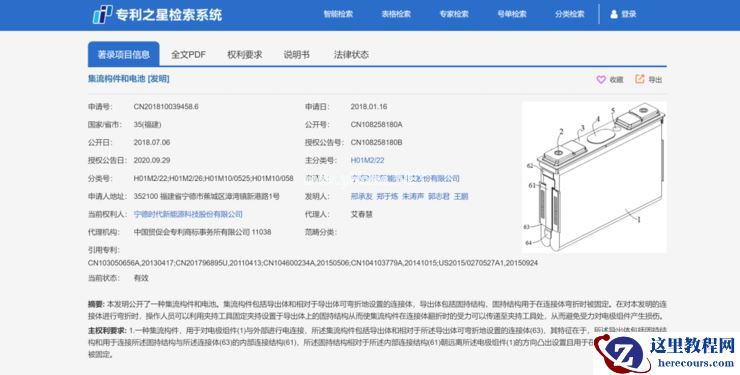Click inventor link 郭志君
This screenshot has height=375, width=740.
[x=439, y=196]
